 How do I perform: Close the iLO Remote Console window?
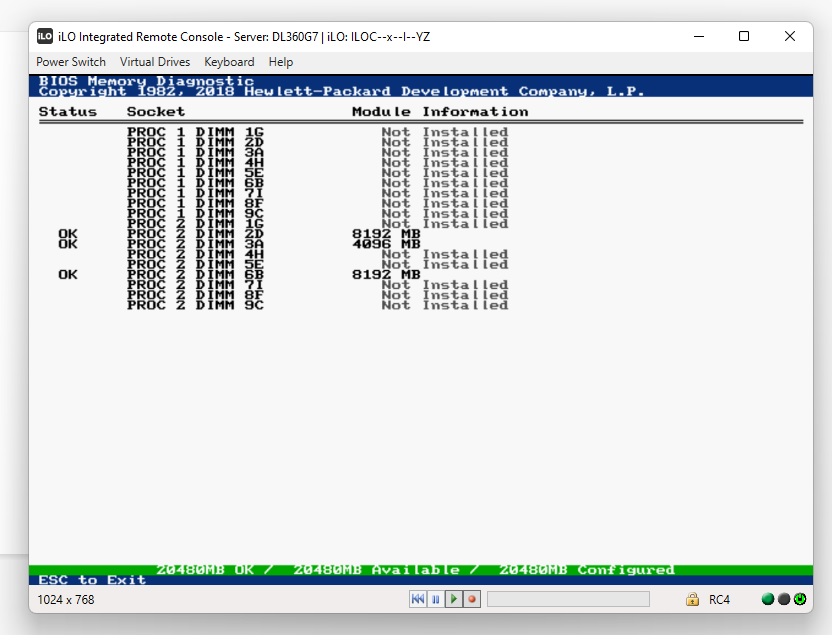coord(790,36)
